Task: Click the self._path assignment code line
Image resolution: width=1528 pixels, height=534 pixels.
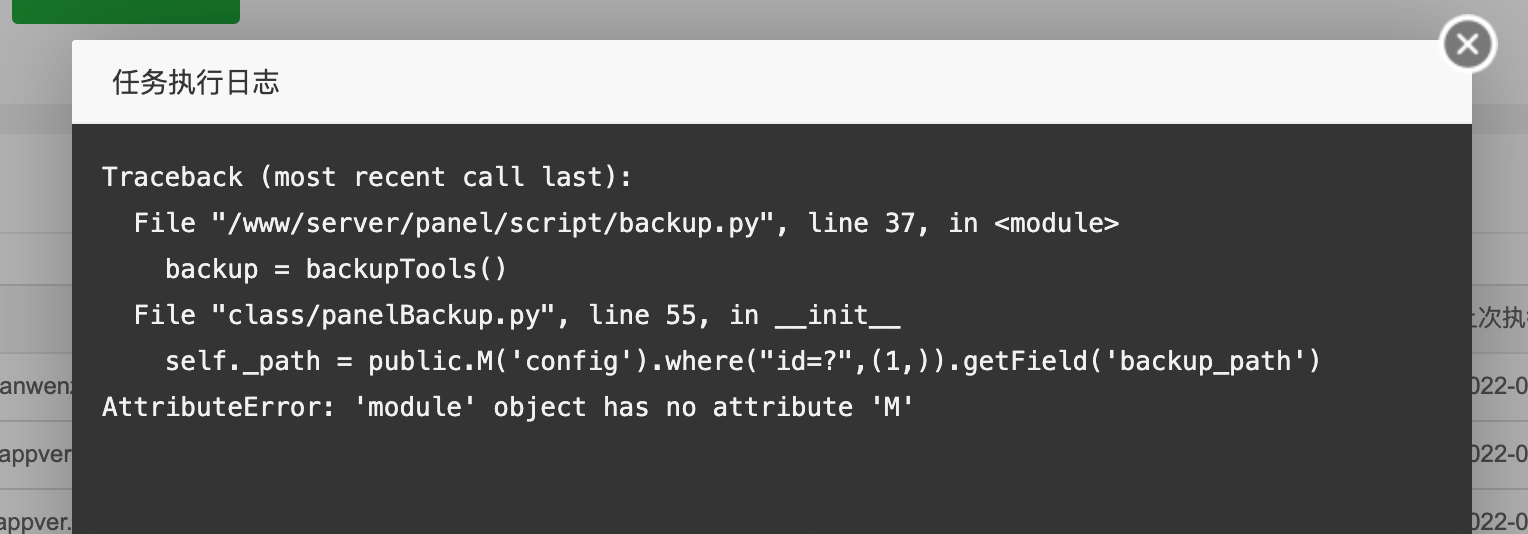Action: [x=743, y=361]
